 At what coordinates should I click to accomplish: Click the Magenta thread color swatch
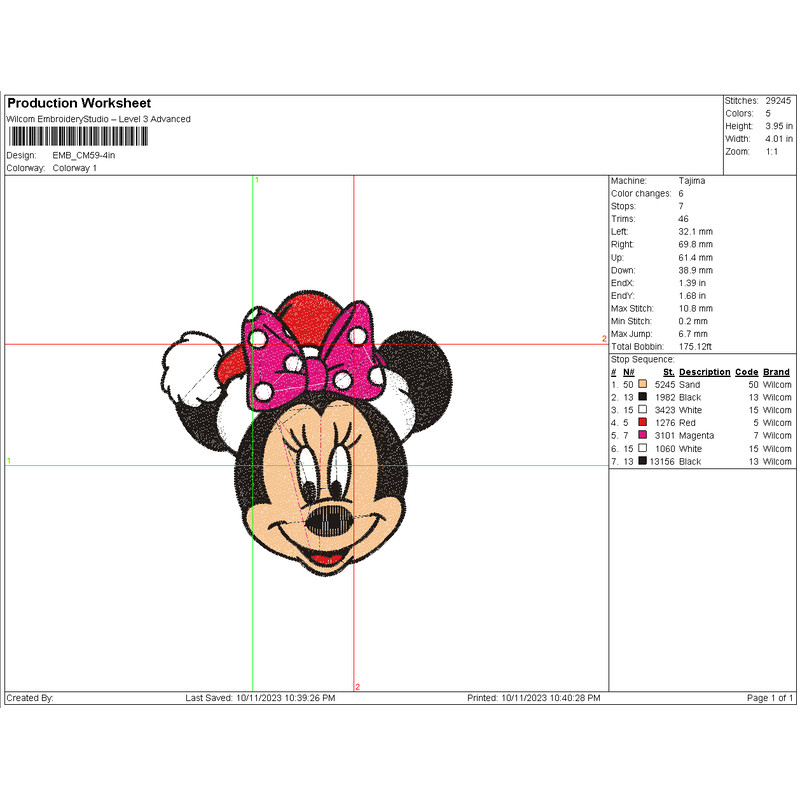tap(642, 436)
